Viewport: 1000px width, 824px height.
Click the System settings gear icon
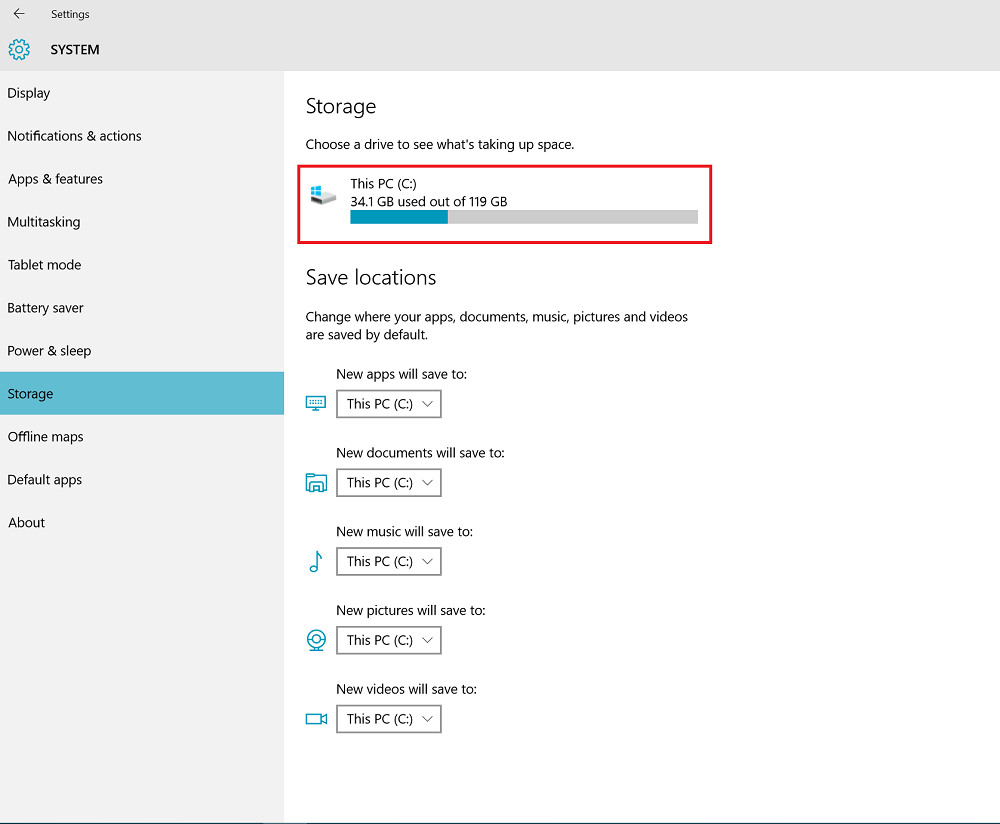point(19,50)
